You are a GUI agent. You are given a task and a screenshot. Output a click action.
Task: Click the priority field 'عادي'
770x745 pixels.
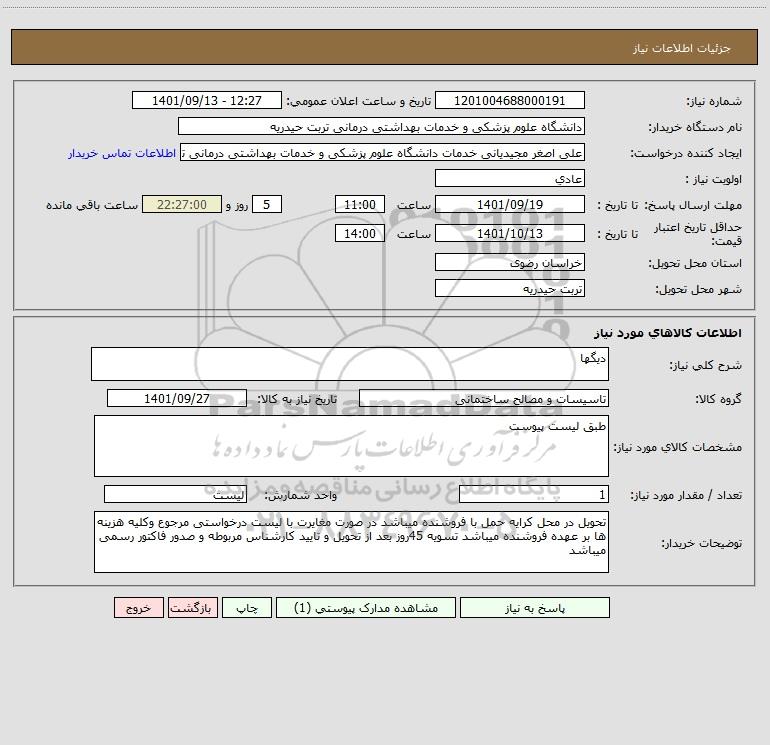point(510,178)
